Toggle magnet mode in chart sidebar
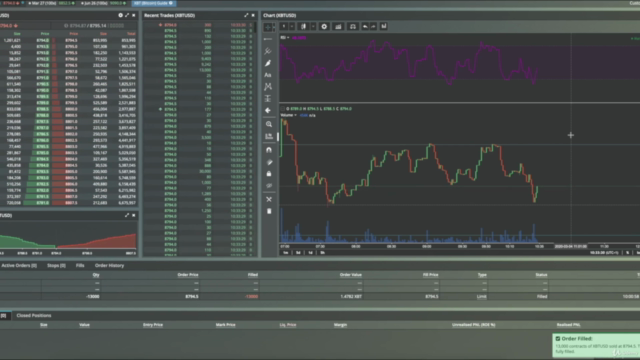The image size is (640, 360). pos(269,150)
